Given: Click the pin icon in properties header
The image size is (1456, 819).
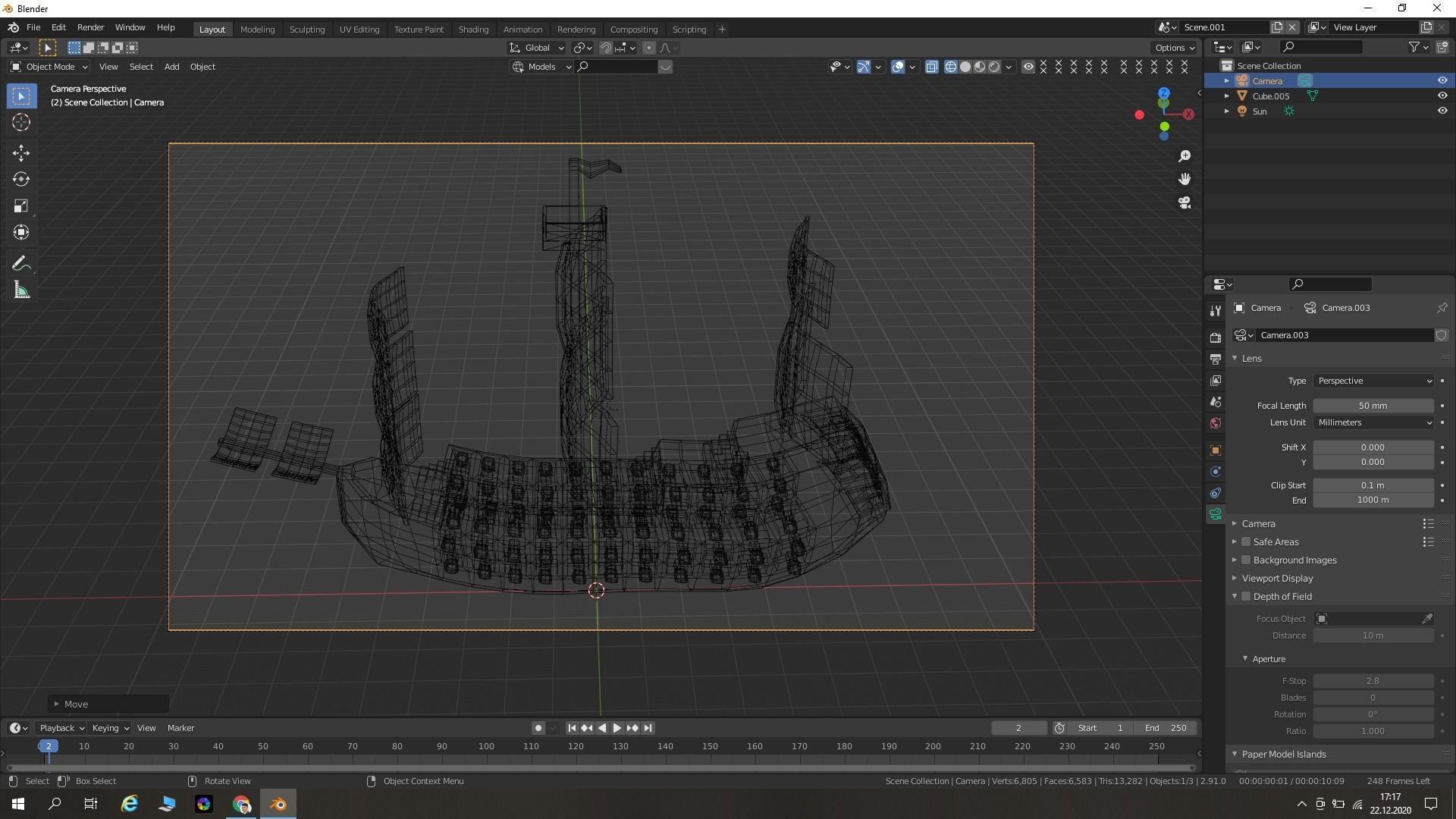Looking at the screenshot, I should click(x=1442, y=308).
